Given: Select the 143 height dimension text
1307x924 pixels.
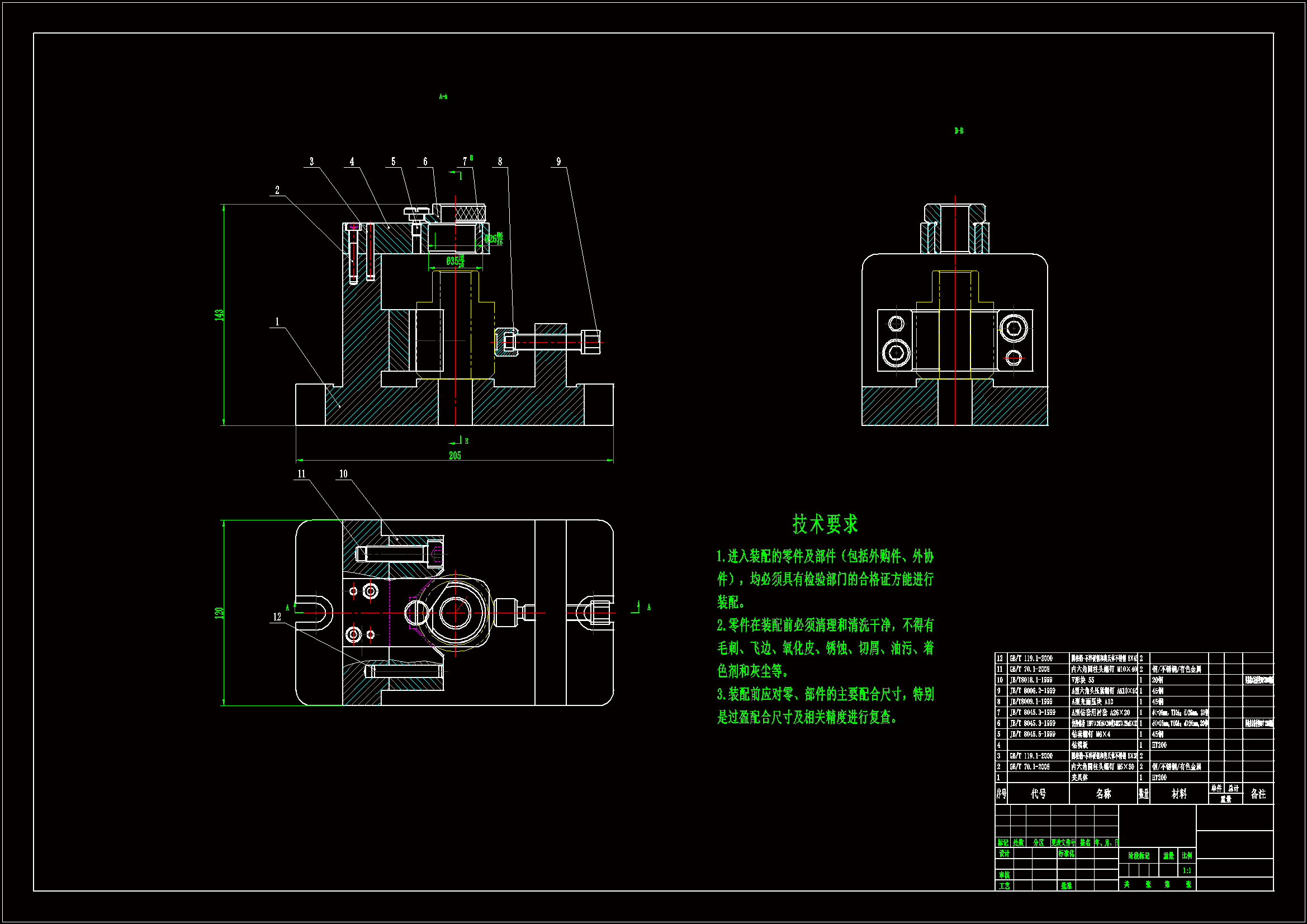Looking at the screenshot, I should coord(219,315).
